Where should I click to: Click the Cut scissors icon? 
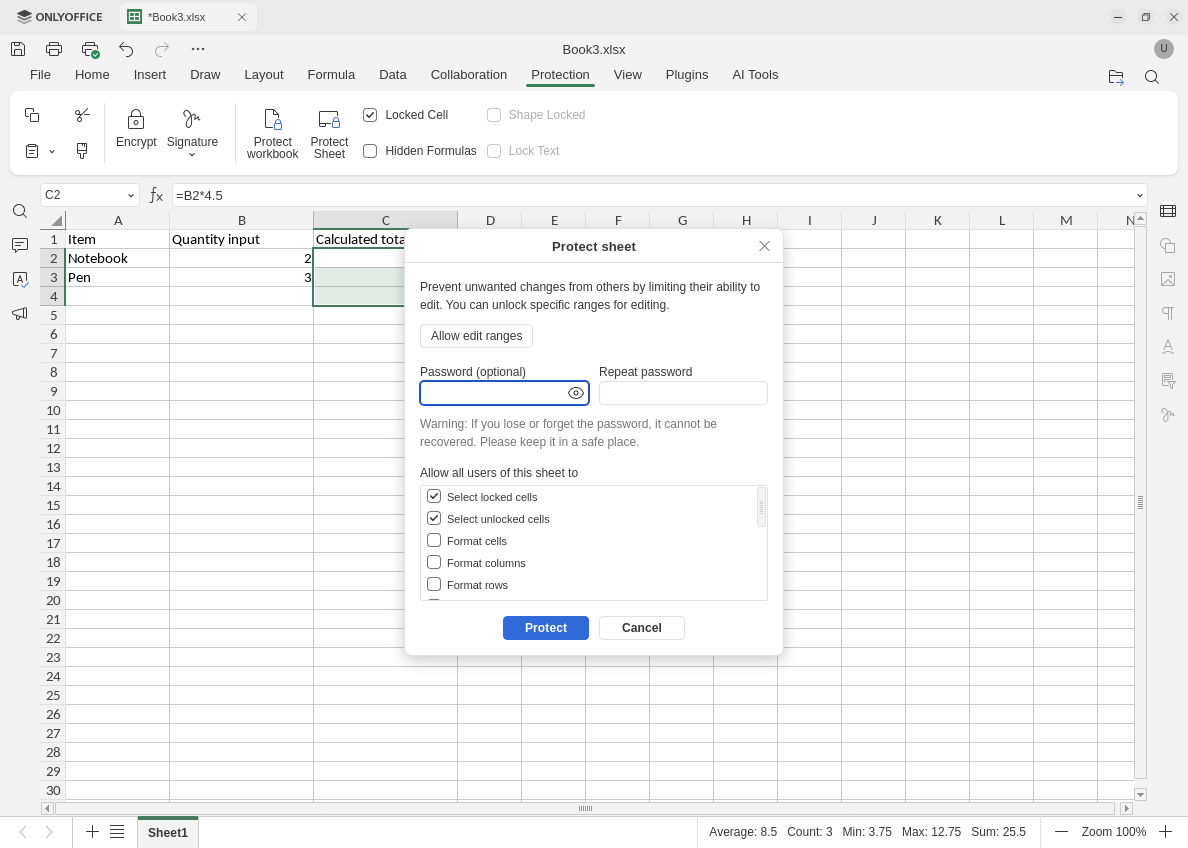(82, 114)
